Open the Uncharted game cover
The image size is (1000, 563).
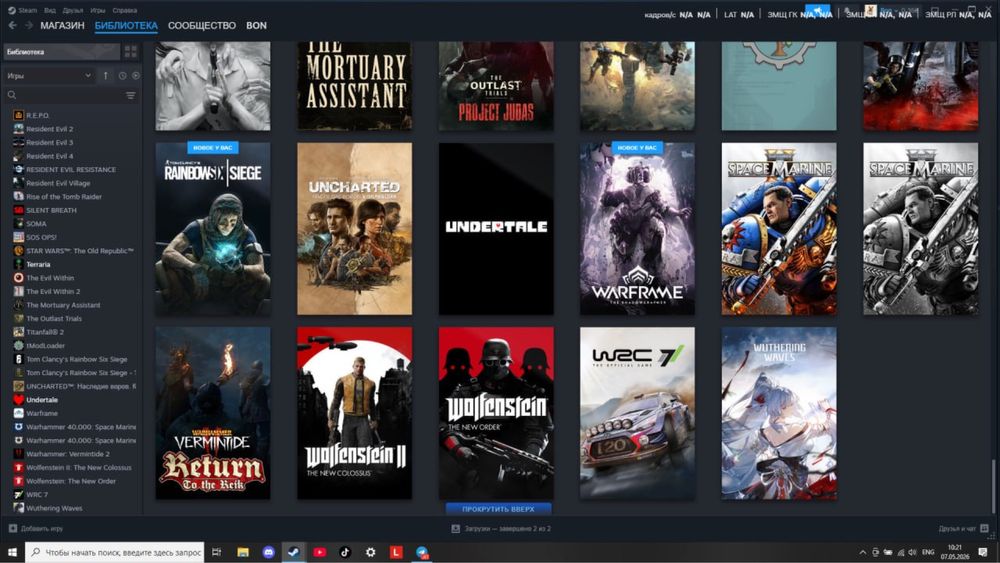point(355,228)
